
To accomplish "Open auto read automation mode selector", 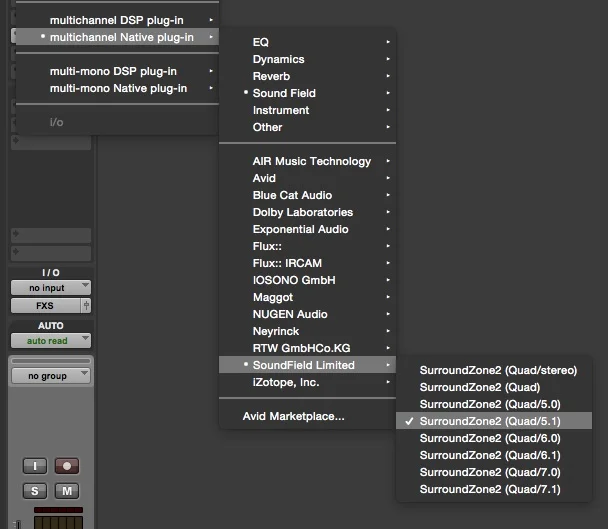I will pos(51,341).
